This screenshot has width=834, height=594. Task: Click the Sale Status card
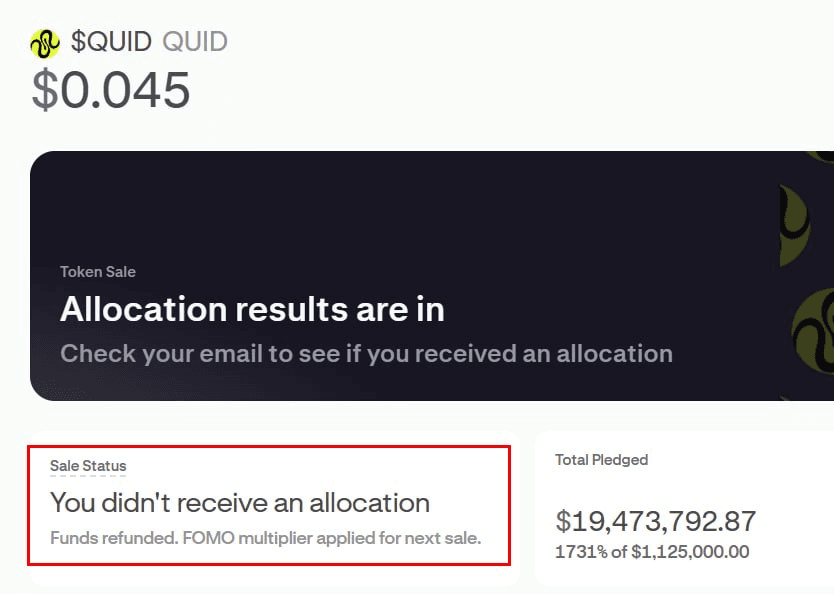pos(269,505)
